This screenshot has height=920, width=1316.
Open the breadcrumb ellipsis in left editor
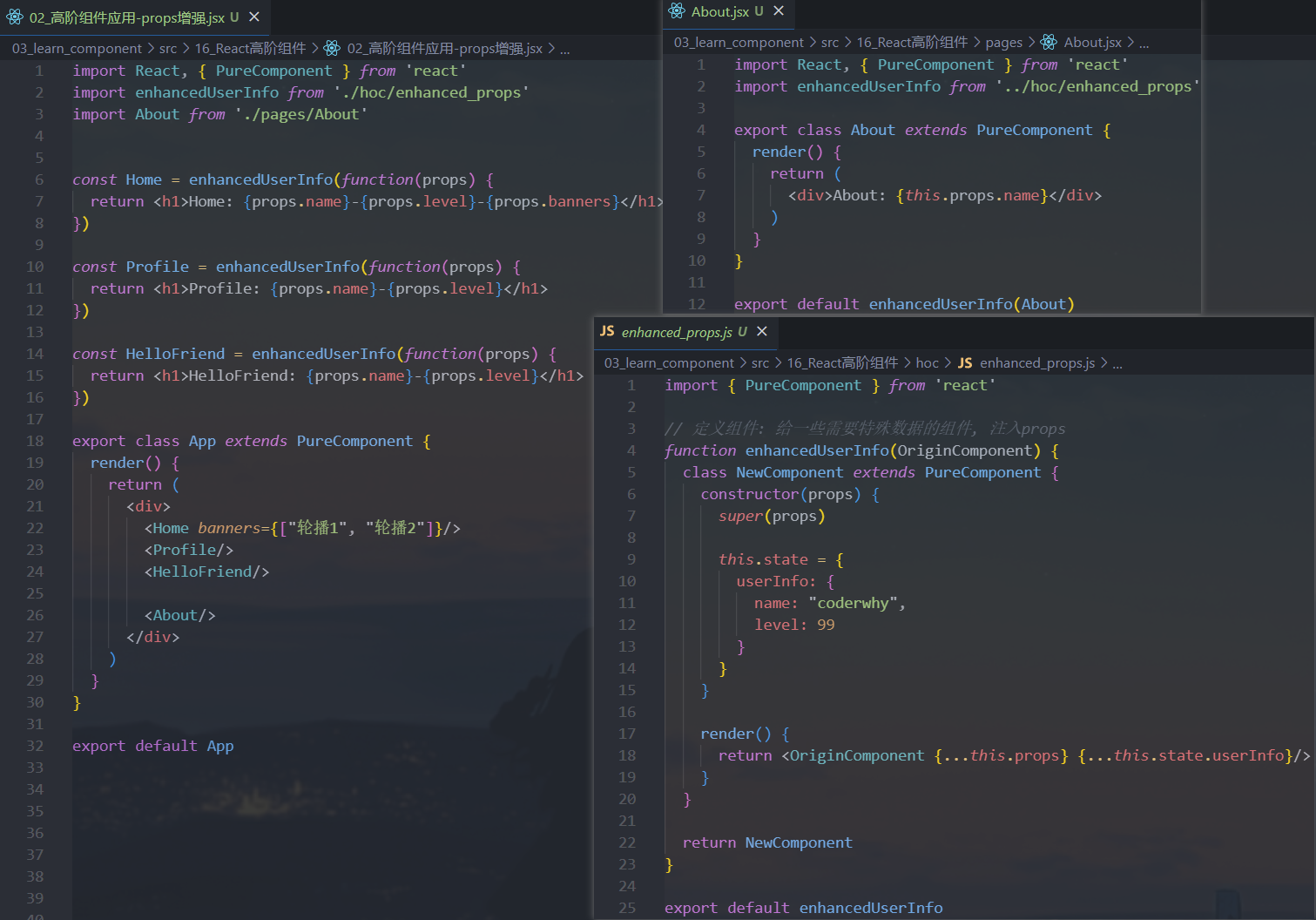coord(564,49)
